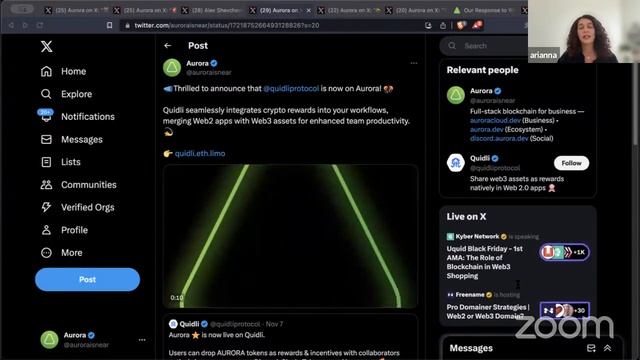640x360 pixels.
Task: Open the quoted Quidli post
Action: coord(290,337)
